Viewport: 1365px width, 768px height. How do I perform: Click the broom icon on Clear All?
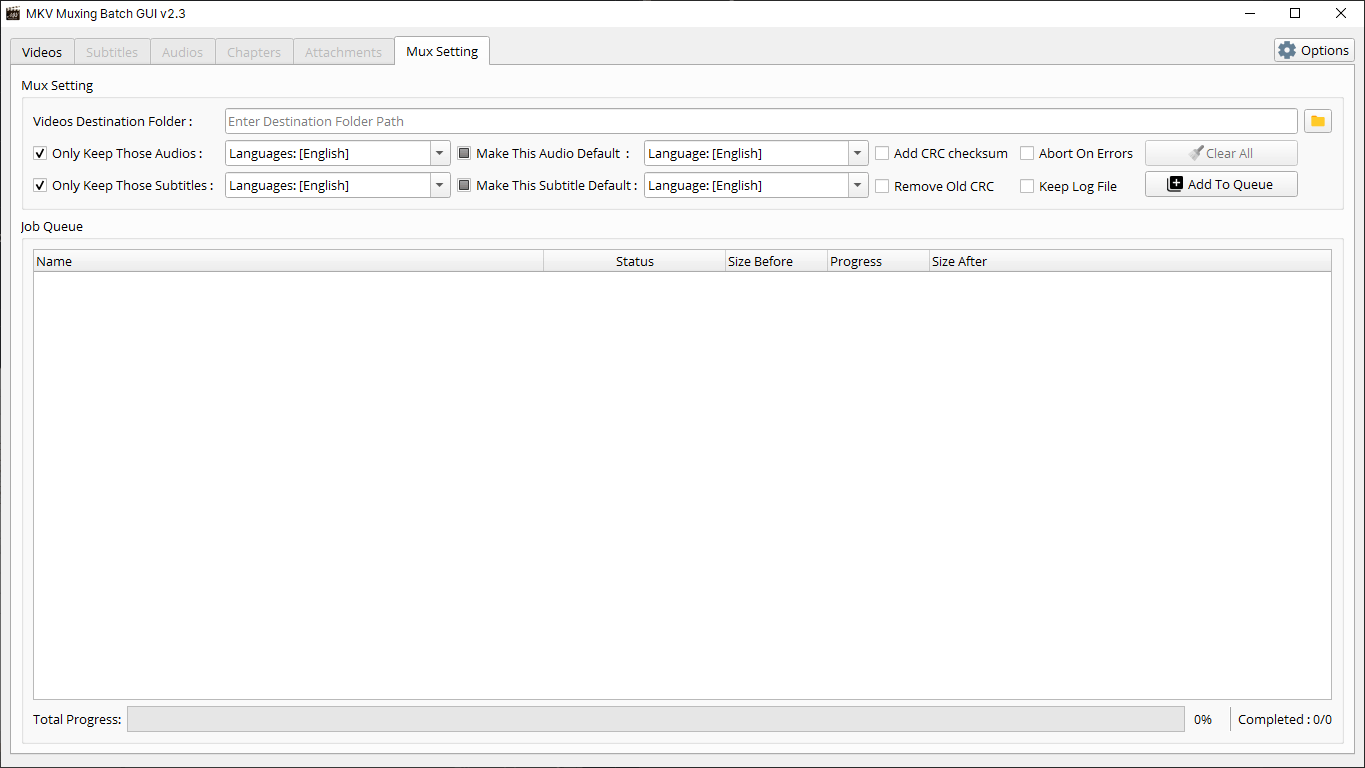(x=1198, y=152)
